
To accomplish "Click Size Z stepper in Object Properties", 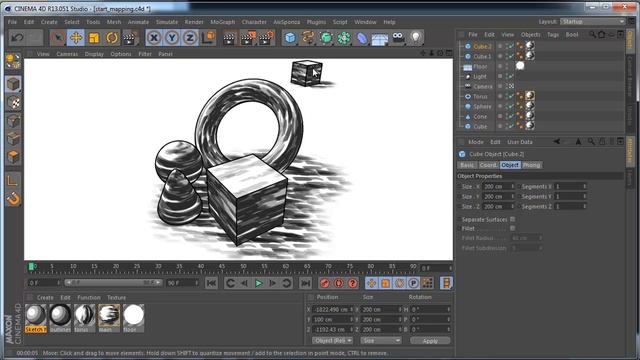I will coord(513,207).
